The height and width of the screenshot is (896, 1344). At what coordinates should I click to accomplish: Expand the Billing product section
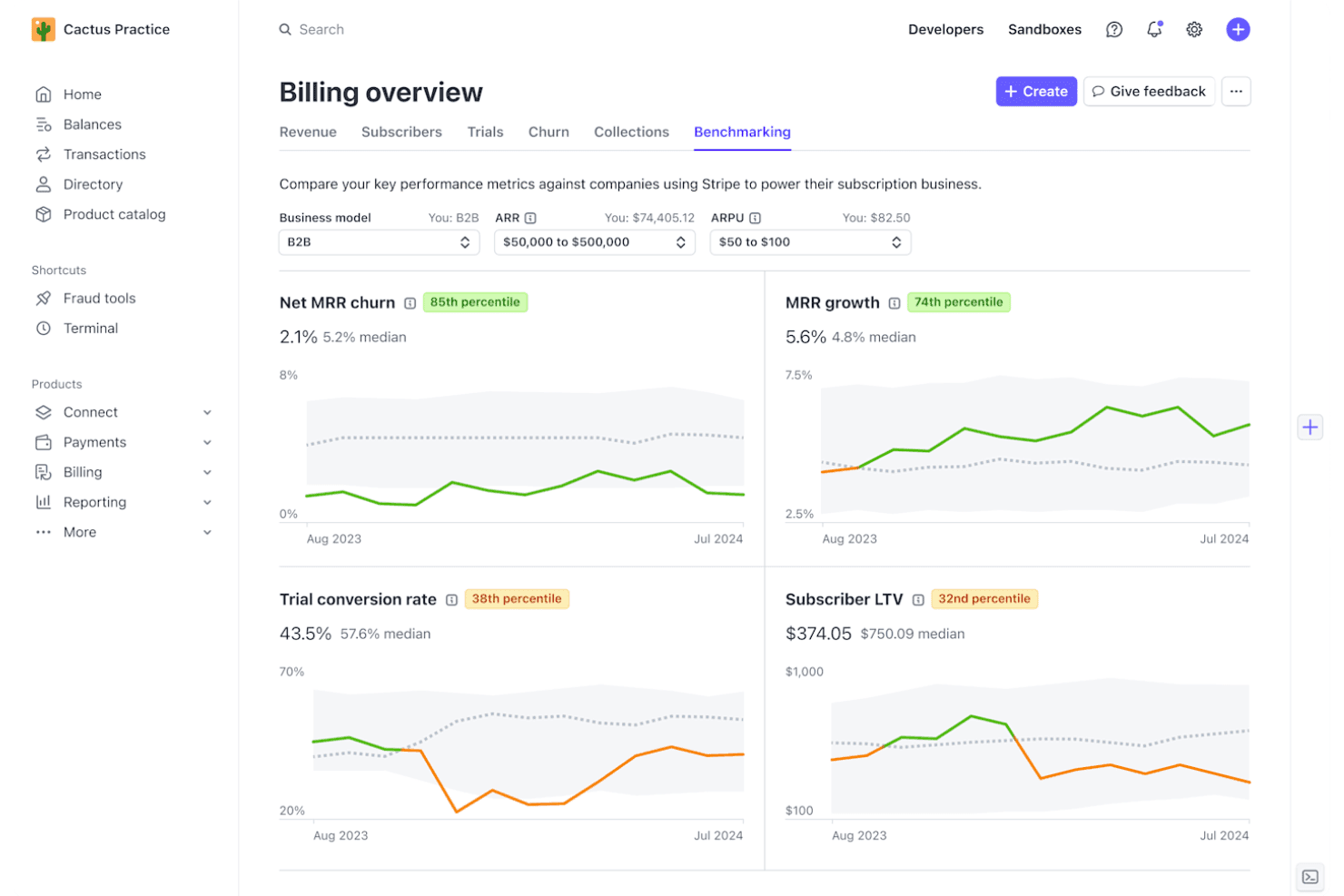(x=207, y=472)
